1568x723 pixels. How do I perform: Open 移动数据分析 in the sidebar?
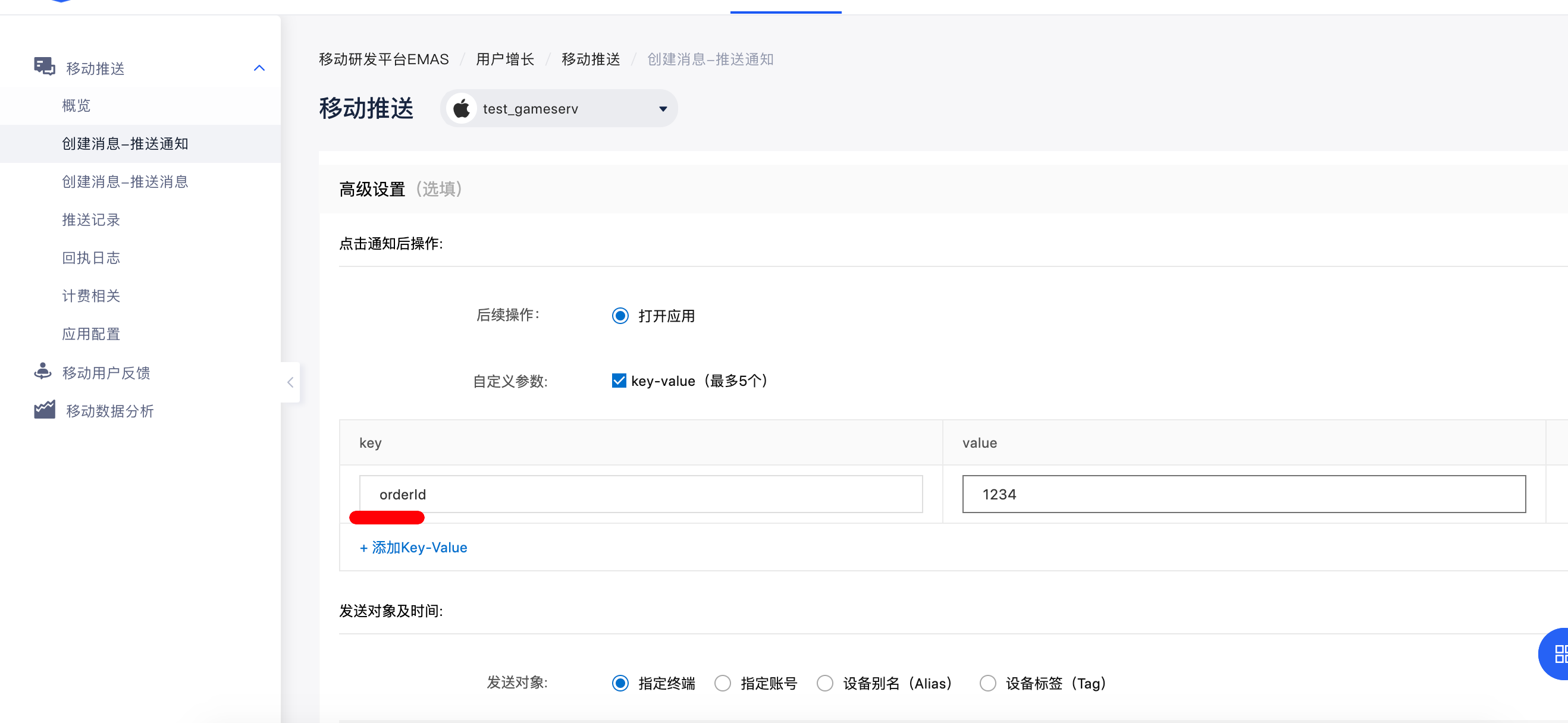tap(109, 411)
